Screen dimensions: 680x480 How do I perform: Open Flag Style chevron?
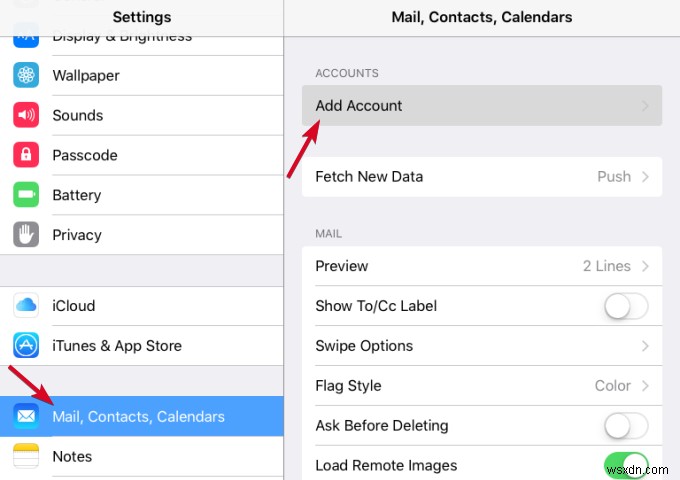[x=646, y=386]
